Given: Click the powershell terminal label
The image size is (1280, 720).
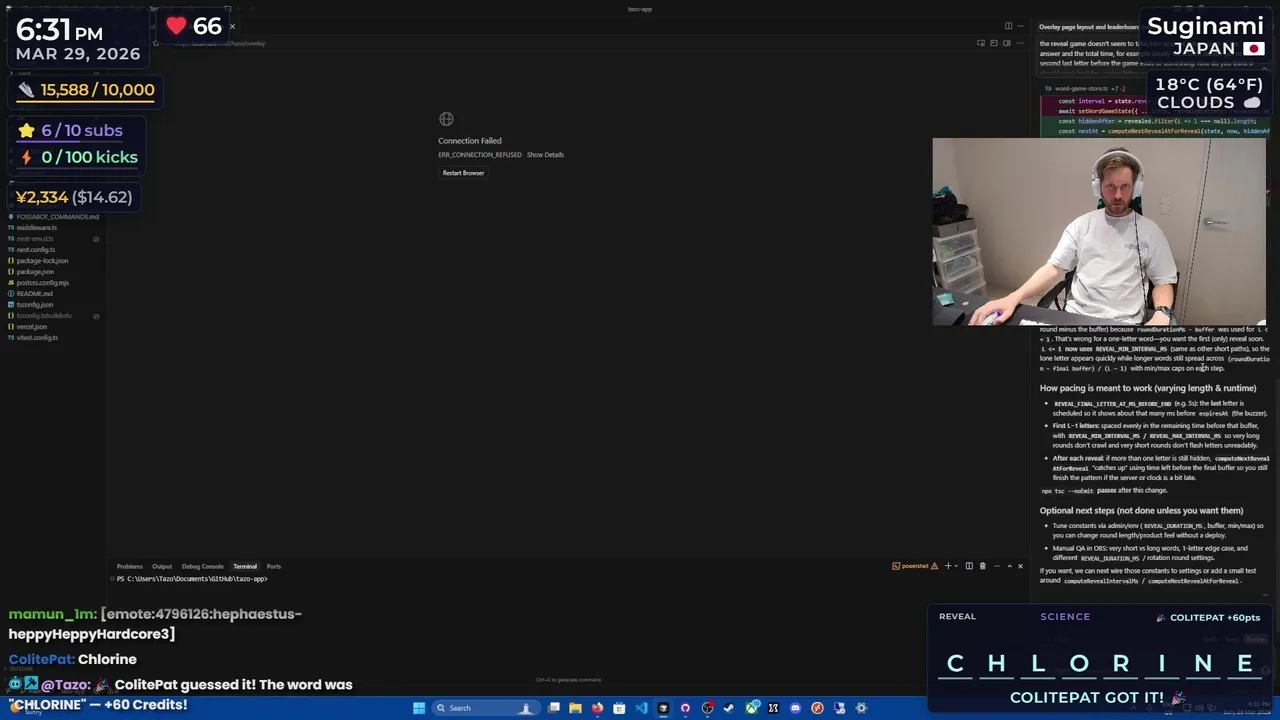Looking at the screenshot, I should (915, 566).
